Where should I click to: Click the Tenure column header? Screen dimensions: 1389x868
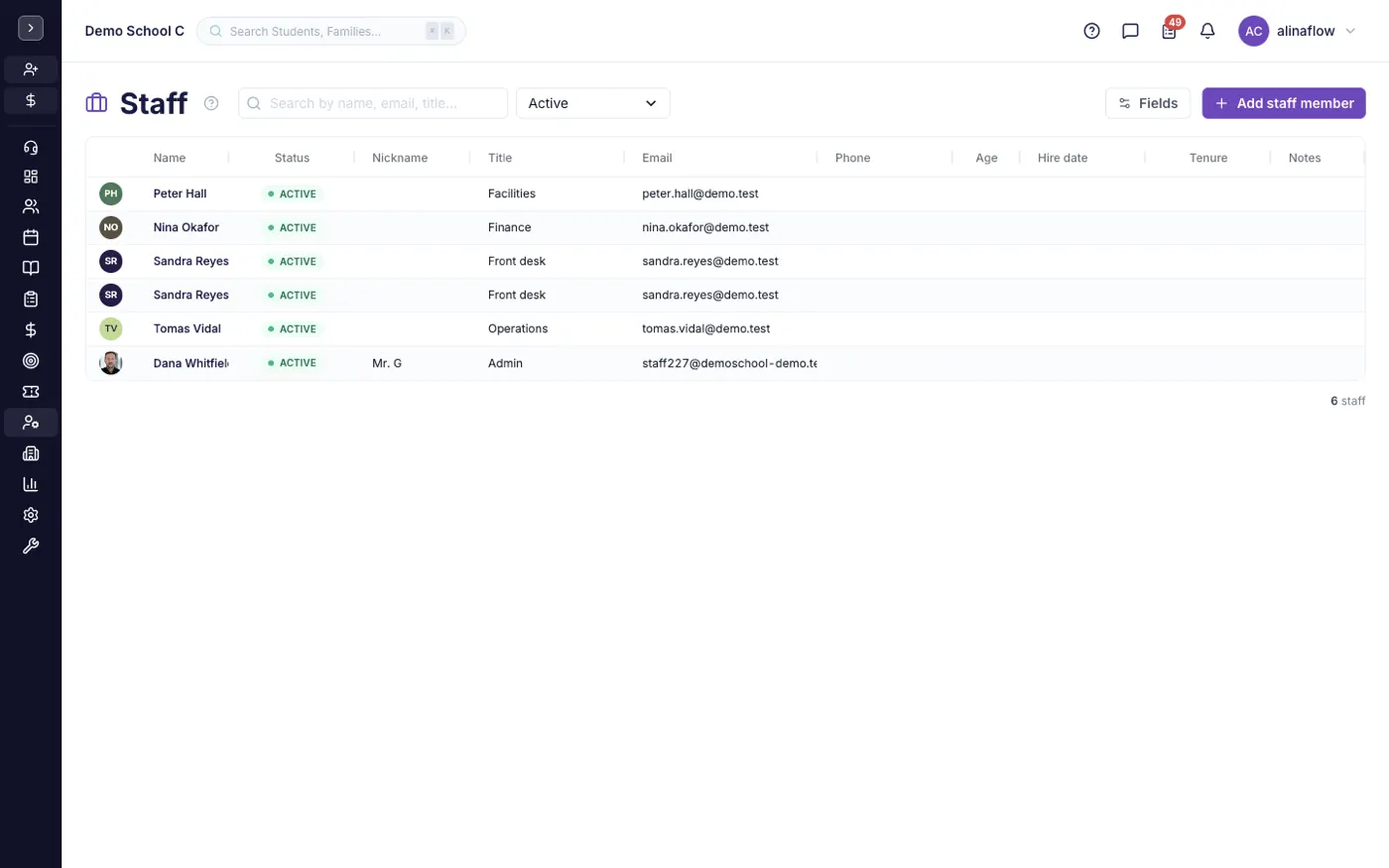pyautogui.click(x=1208, y=158)
